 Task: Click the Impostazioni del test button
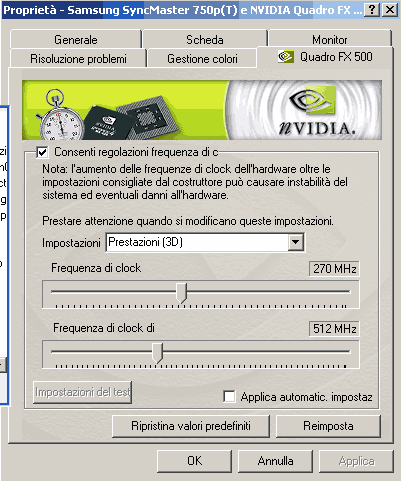point(82,392)
